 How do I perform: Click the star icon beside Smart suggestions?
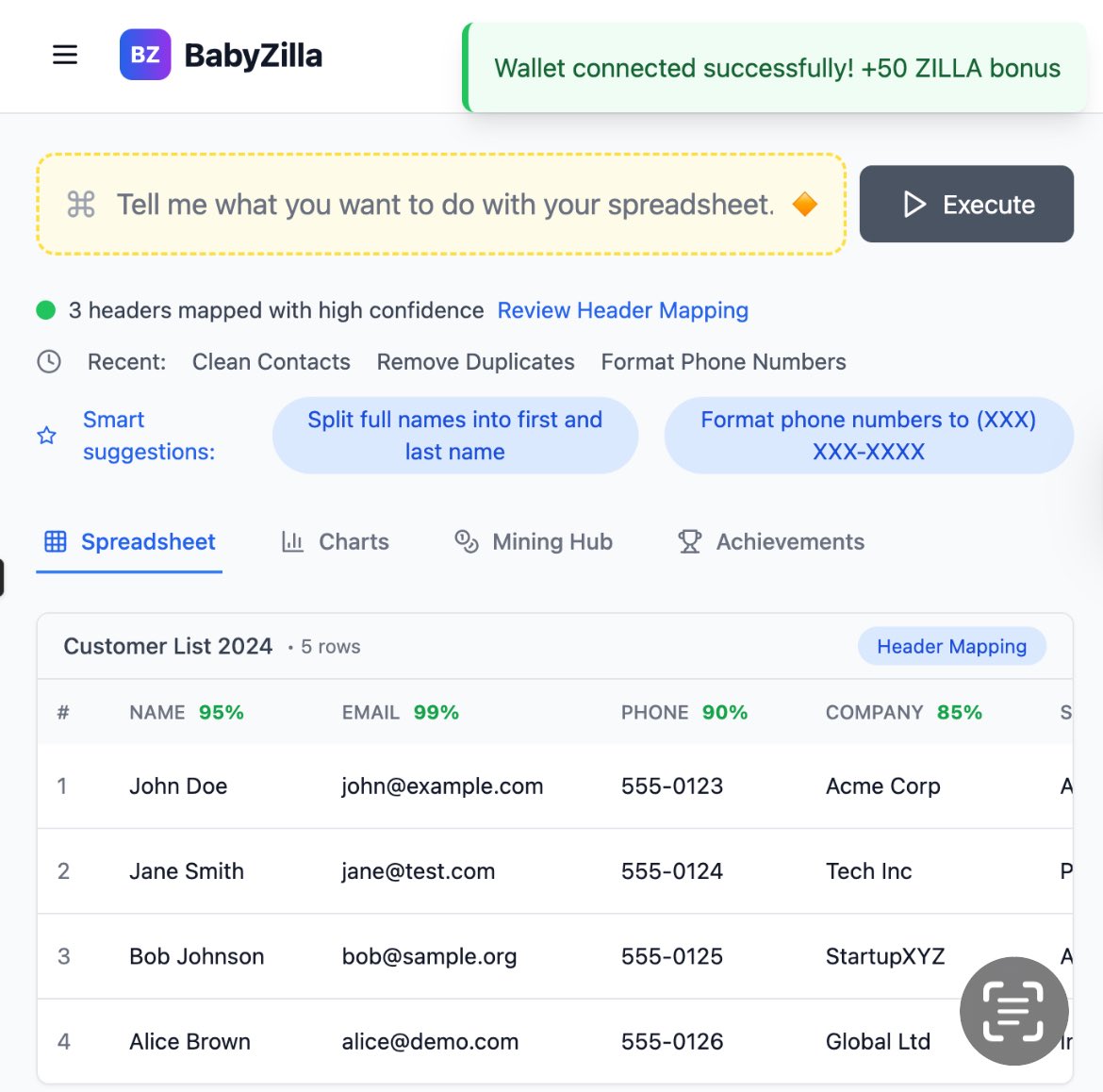pos(46,436)
